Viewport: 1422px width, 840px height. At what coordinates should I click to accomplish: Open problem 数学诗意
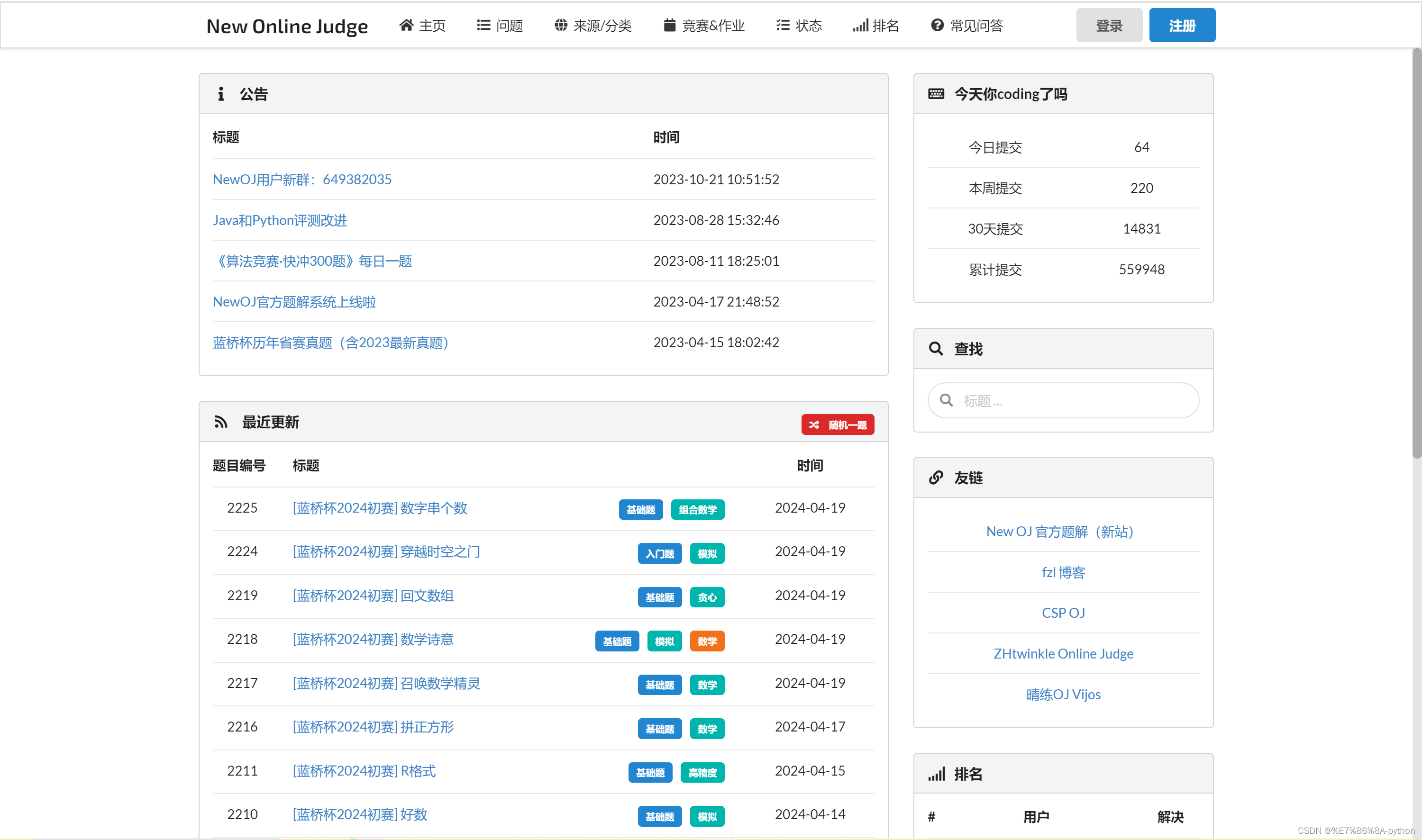[x=373, y=639]
